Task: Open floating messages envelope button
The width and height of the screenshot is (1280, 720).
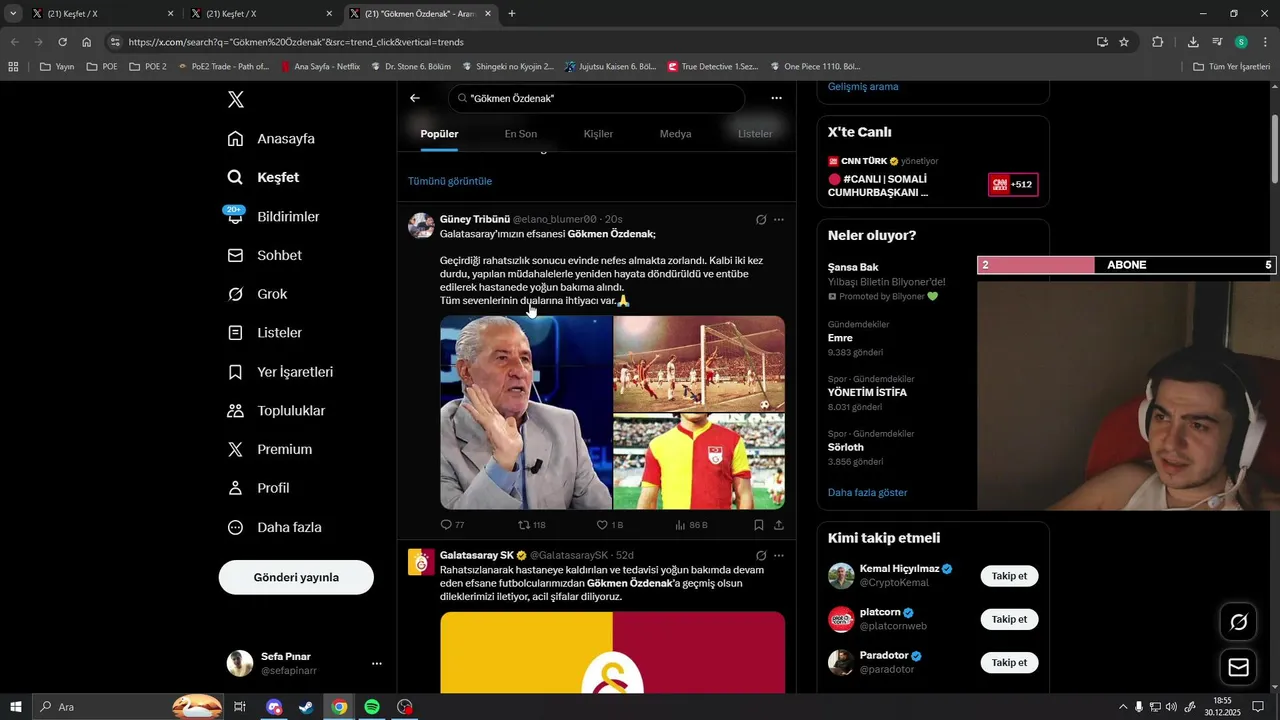Action: pyautogui.click(x=1239, y=667)
